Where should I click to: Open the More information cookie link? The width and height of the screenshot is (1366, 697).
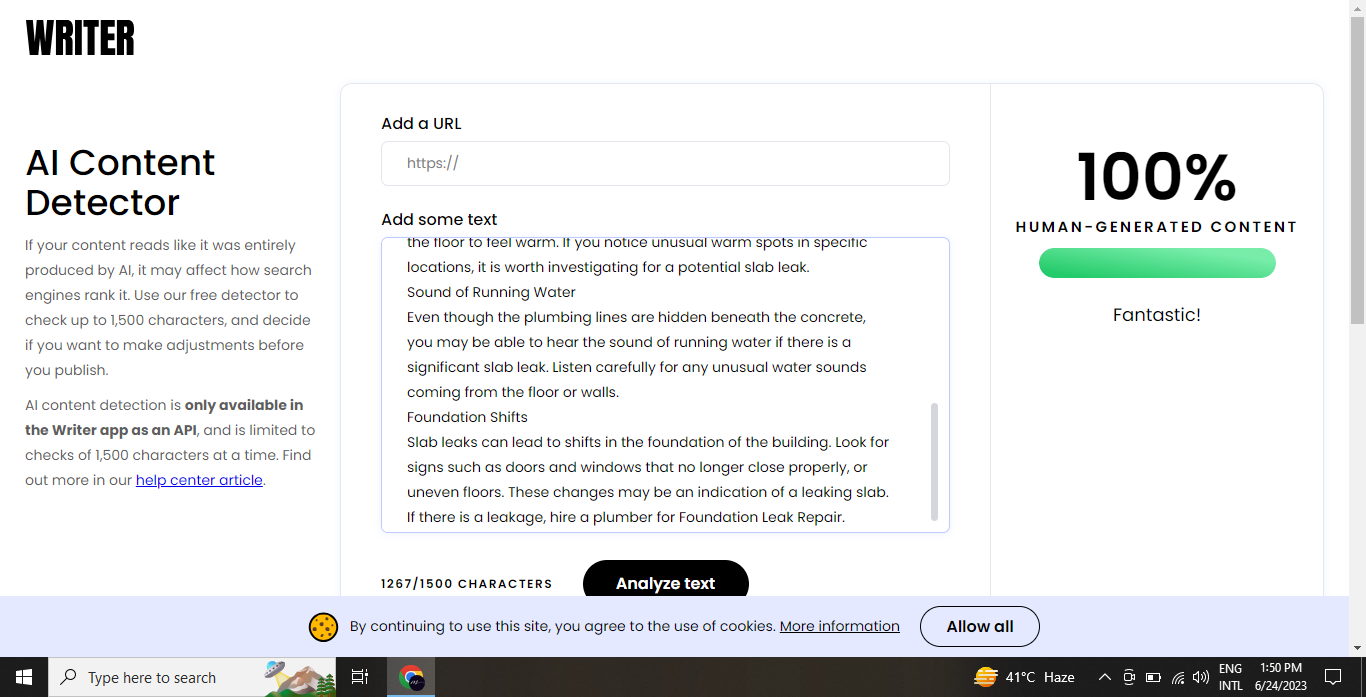pos(840,626)
